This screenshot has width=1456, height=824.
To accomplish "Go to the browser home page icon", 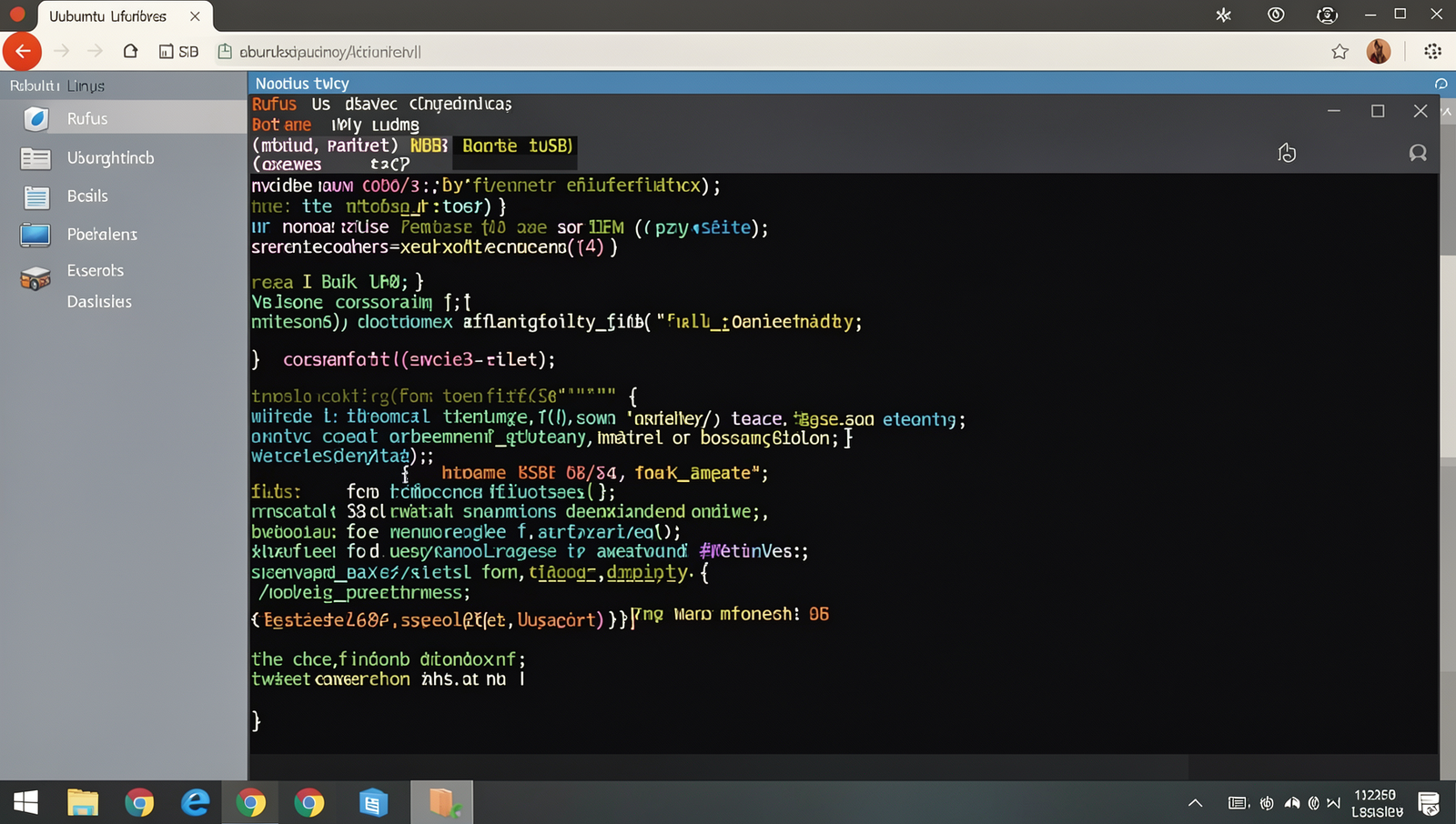I will tap(130, 51).
